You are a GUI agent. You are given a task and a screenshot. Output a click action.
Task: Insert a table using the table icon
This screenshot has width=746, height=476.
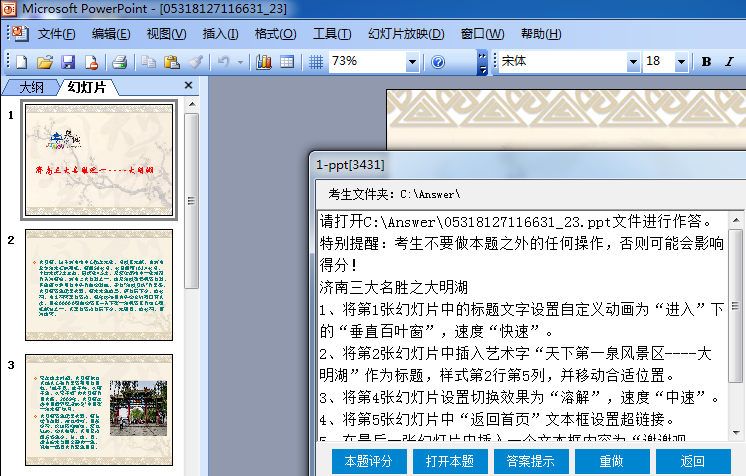[x=287, y=62]
